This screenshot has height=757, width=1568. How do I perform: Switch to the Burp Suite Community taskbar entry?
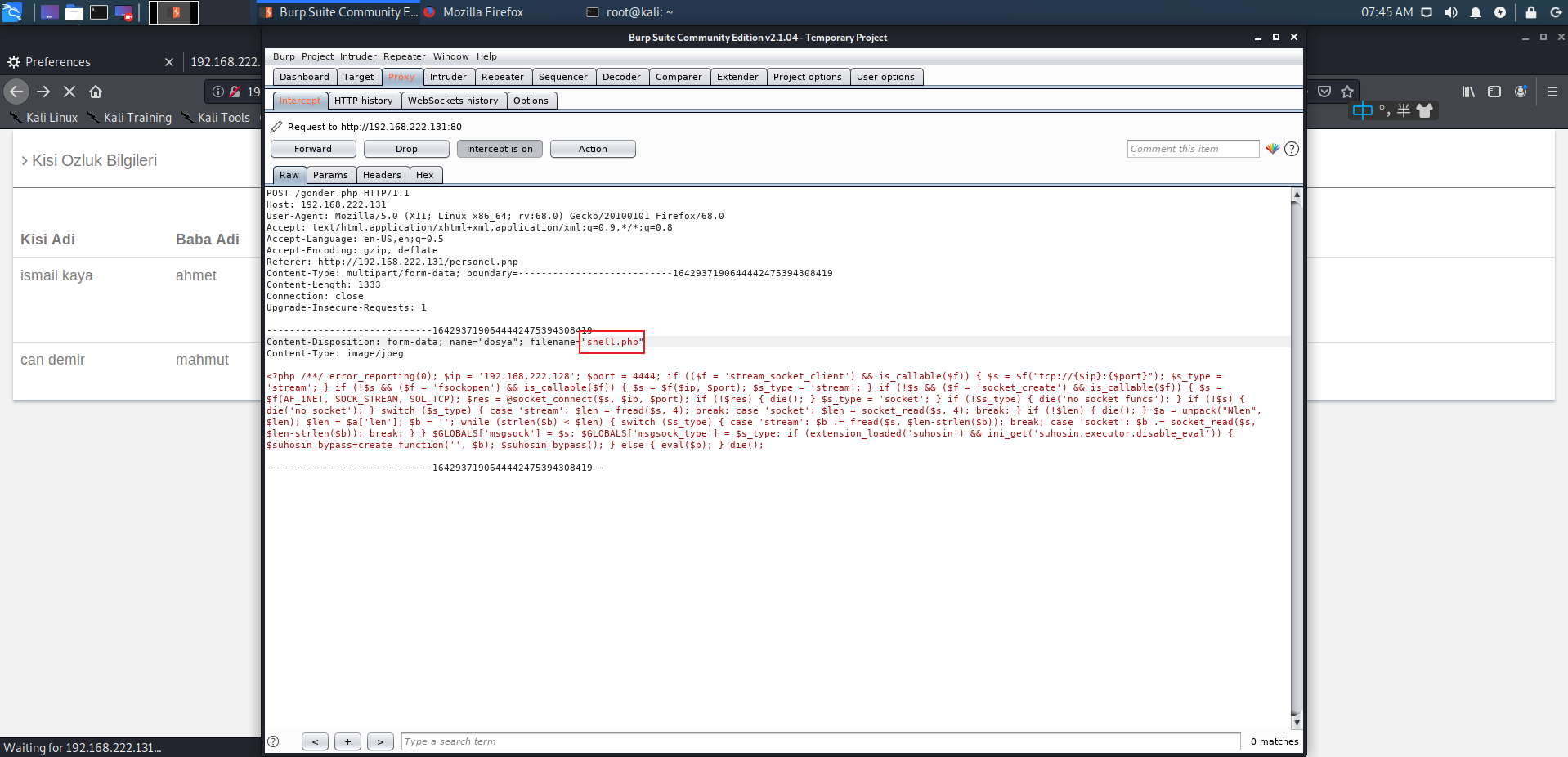pyautogui.click(x=339, y=12)
